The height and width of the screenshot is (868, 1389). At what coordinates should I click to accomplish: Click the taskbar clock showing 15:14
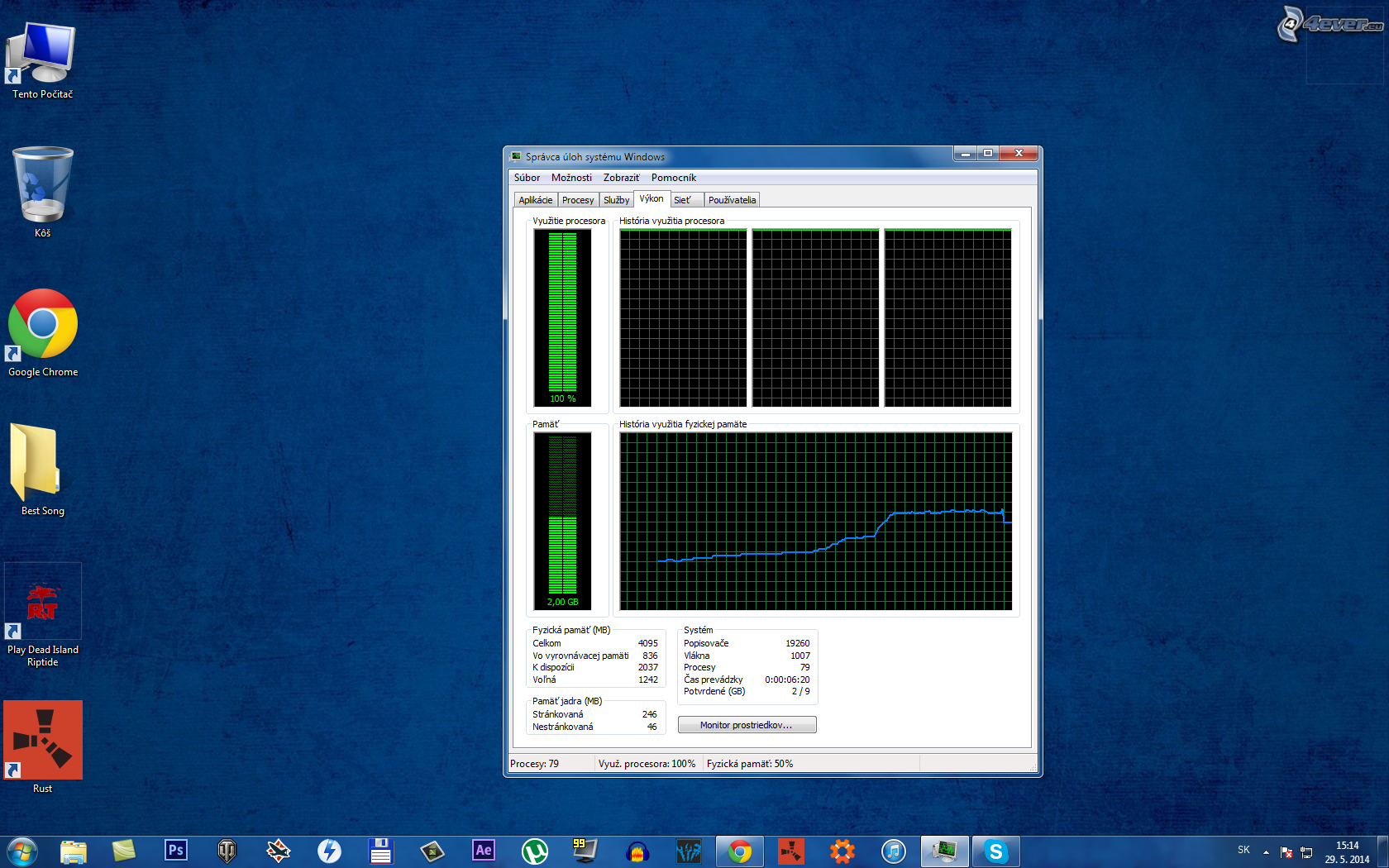click(1347, 852)
